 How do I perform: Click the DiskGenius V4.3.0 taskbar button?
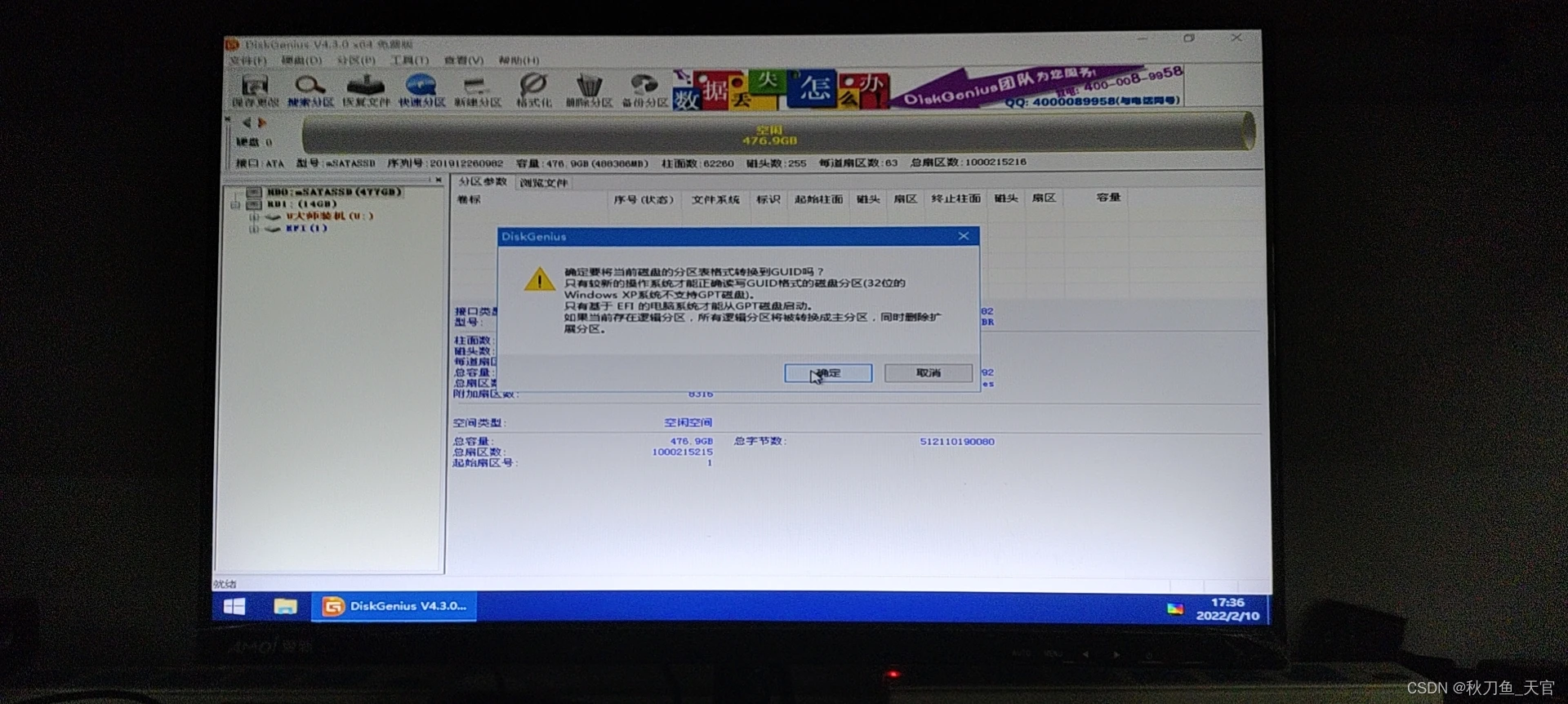pos(394,606)
